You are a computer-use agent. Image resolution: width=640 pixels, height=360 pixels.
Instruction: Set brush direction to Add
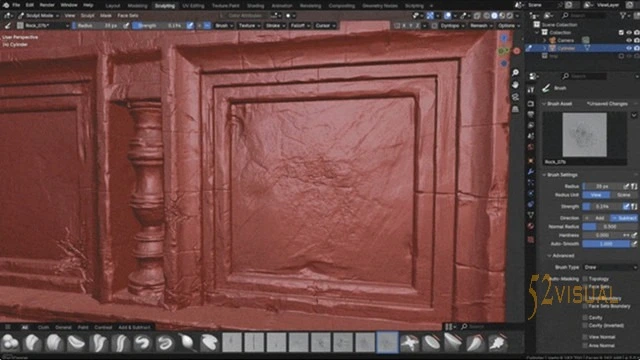point(596,218)
